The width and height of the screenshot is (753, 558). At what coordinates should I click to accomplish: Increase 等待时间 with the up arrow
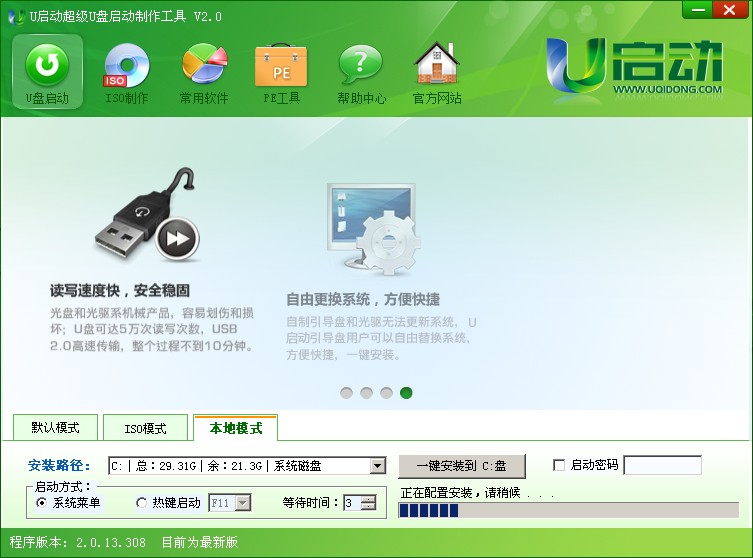[369, 498]
